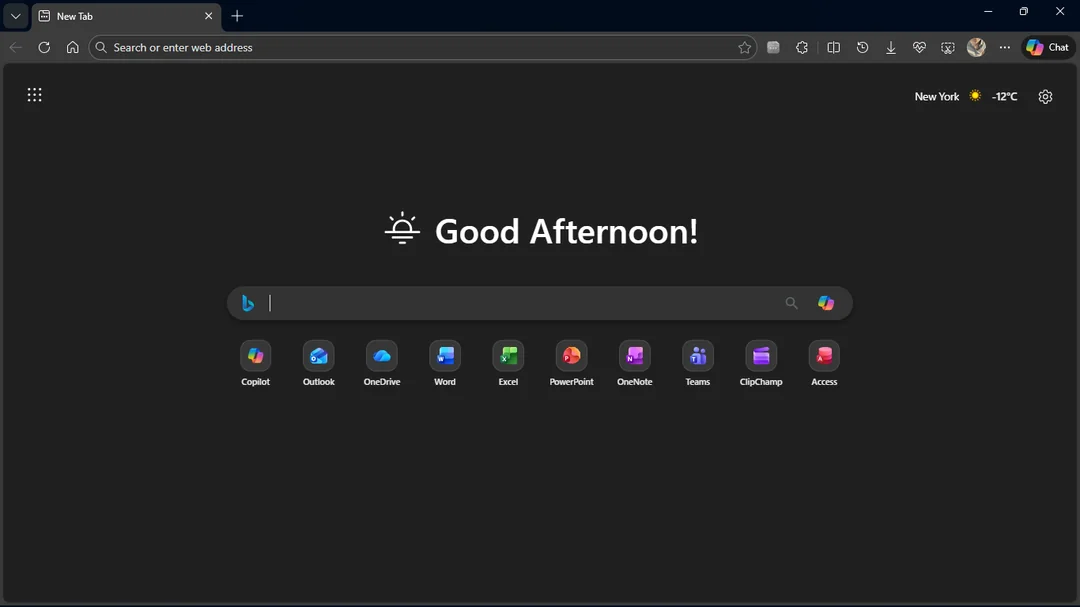Open the Copilot shortcut tile
The width and height of the screenshot is (1080, 607).
click(255, 356)
